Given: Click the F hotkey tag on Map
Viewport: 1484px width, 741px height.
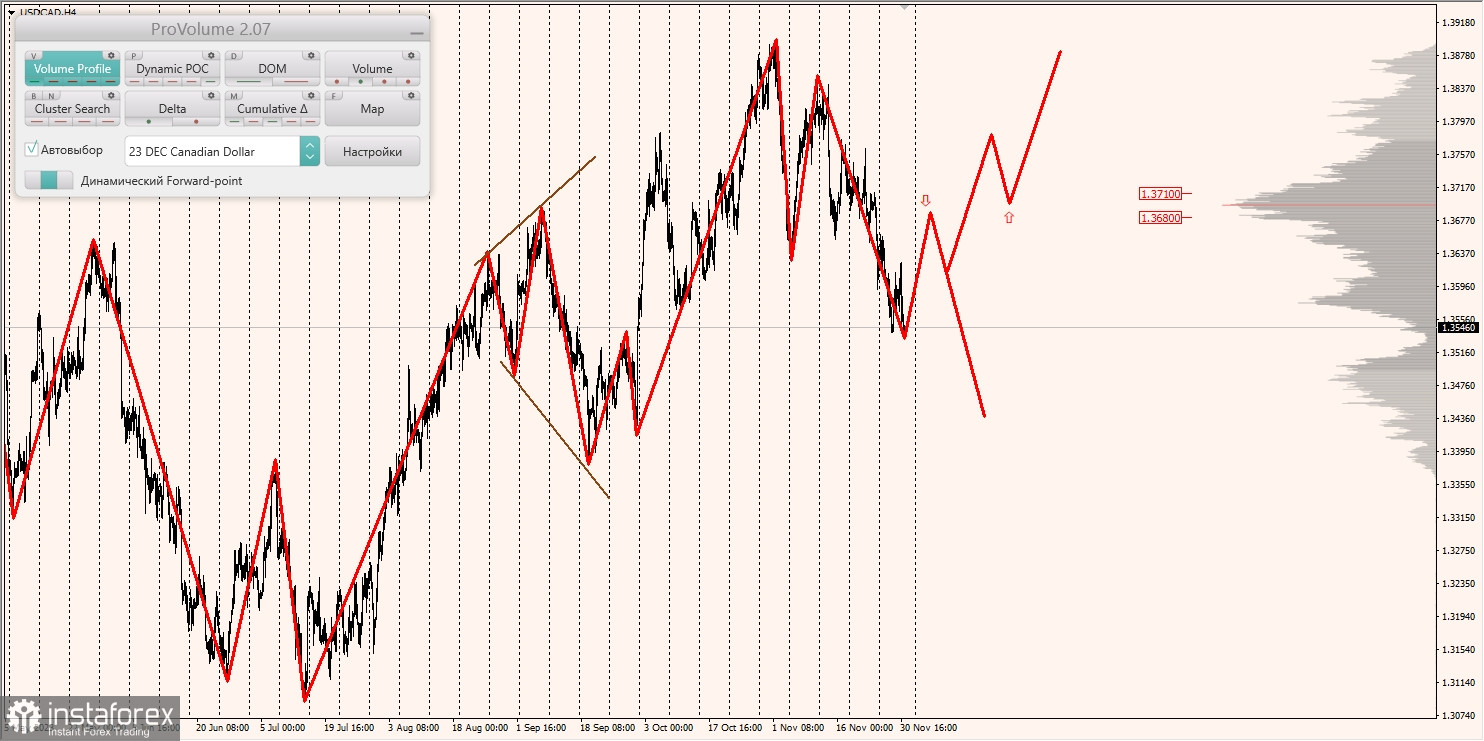Looking at the screenshot, I should point(334,96).
